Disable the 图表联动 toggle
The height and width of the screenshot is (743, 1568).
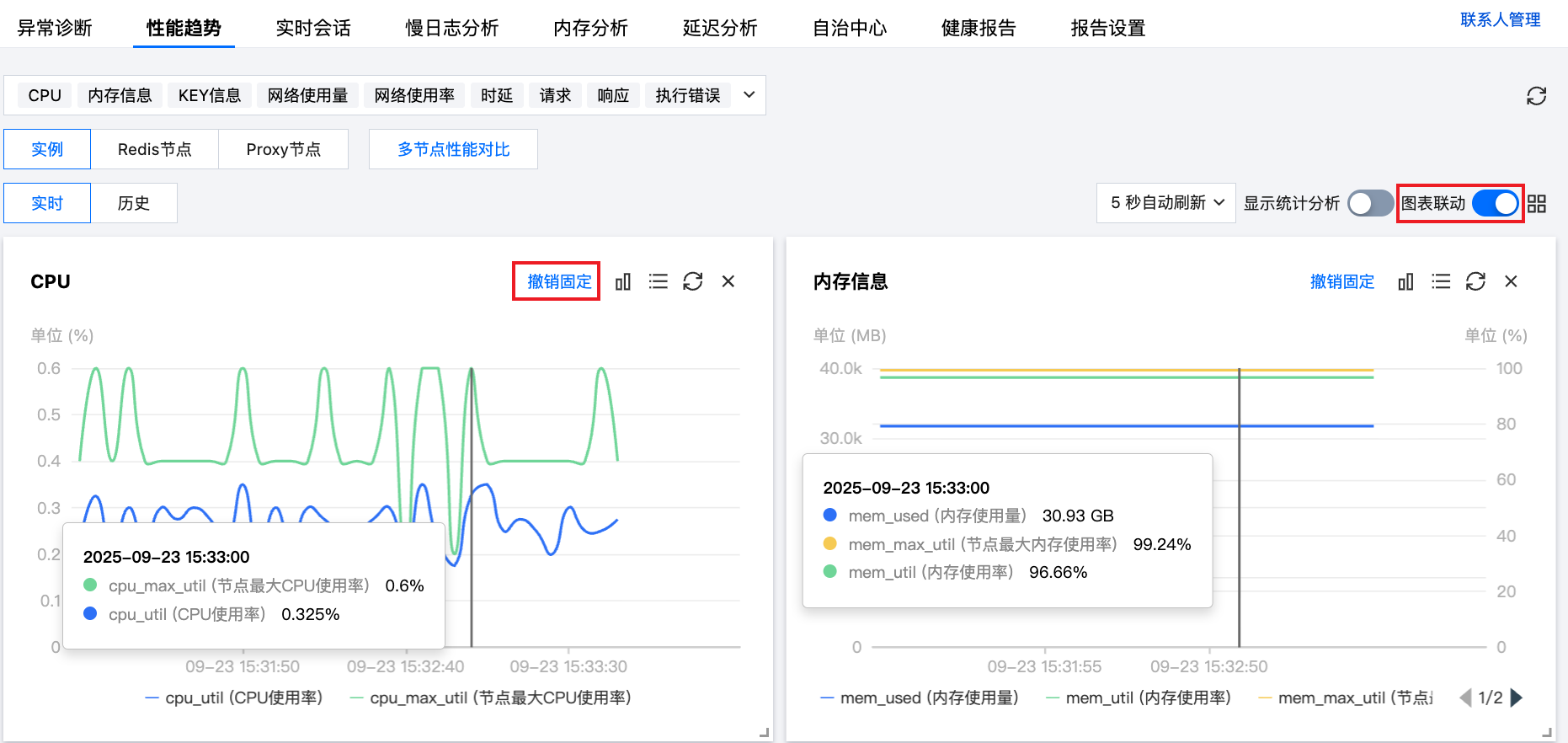click(x=1496, y=204)
